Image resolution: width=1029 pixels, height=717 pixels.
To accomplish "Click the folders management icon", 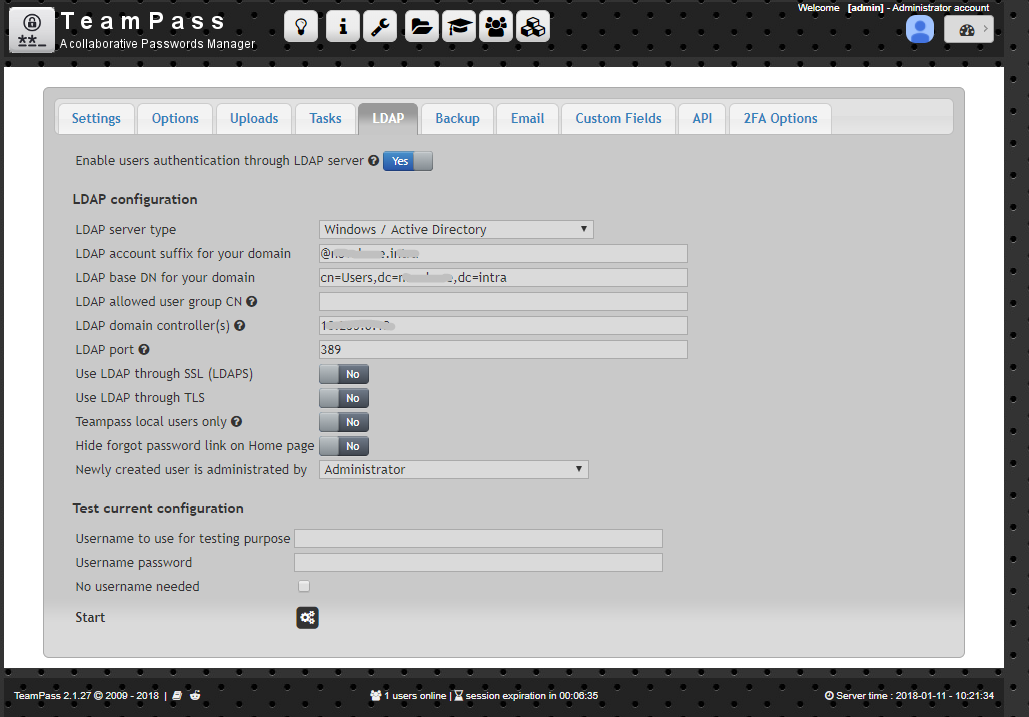I will [x=420, y=26].
